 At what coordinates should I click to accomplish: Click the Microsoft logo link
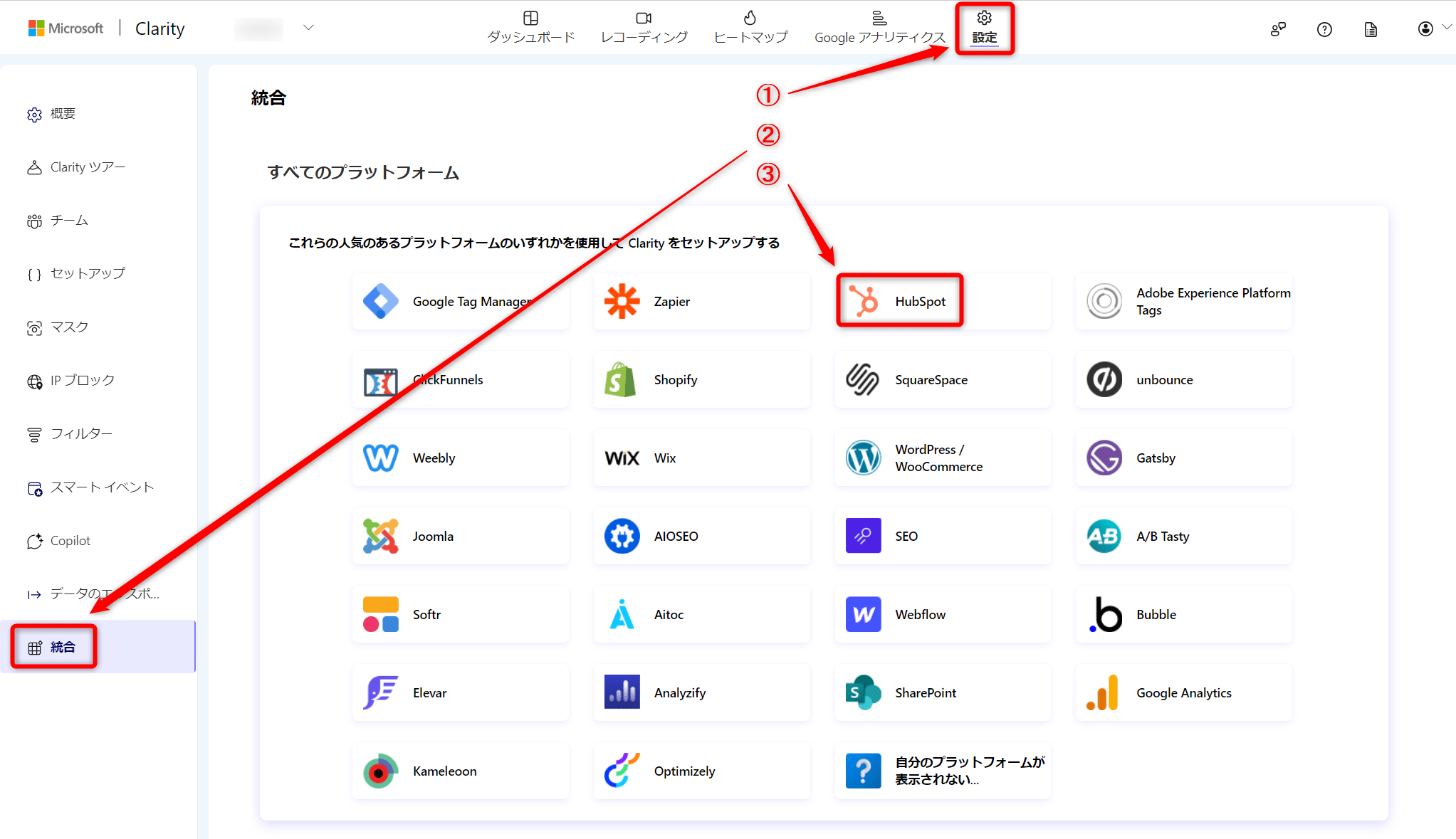coord(66,28)
